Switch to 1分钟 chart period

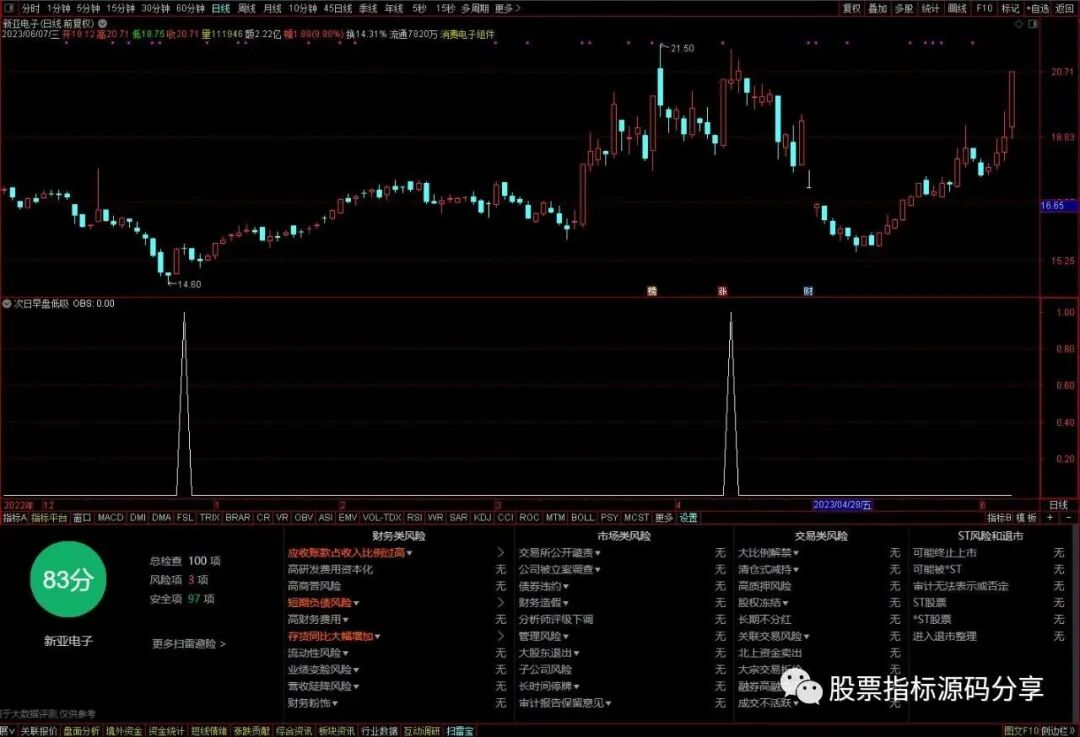click(59, 8)
